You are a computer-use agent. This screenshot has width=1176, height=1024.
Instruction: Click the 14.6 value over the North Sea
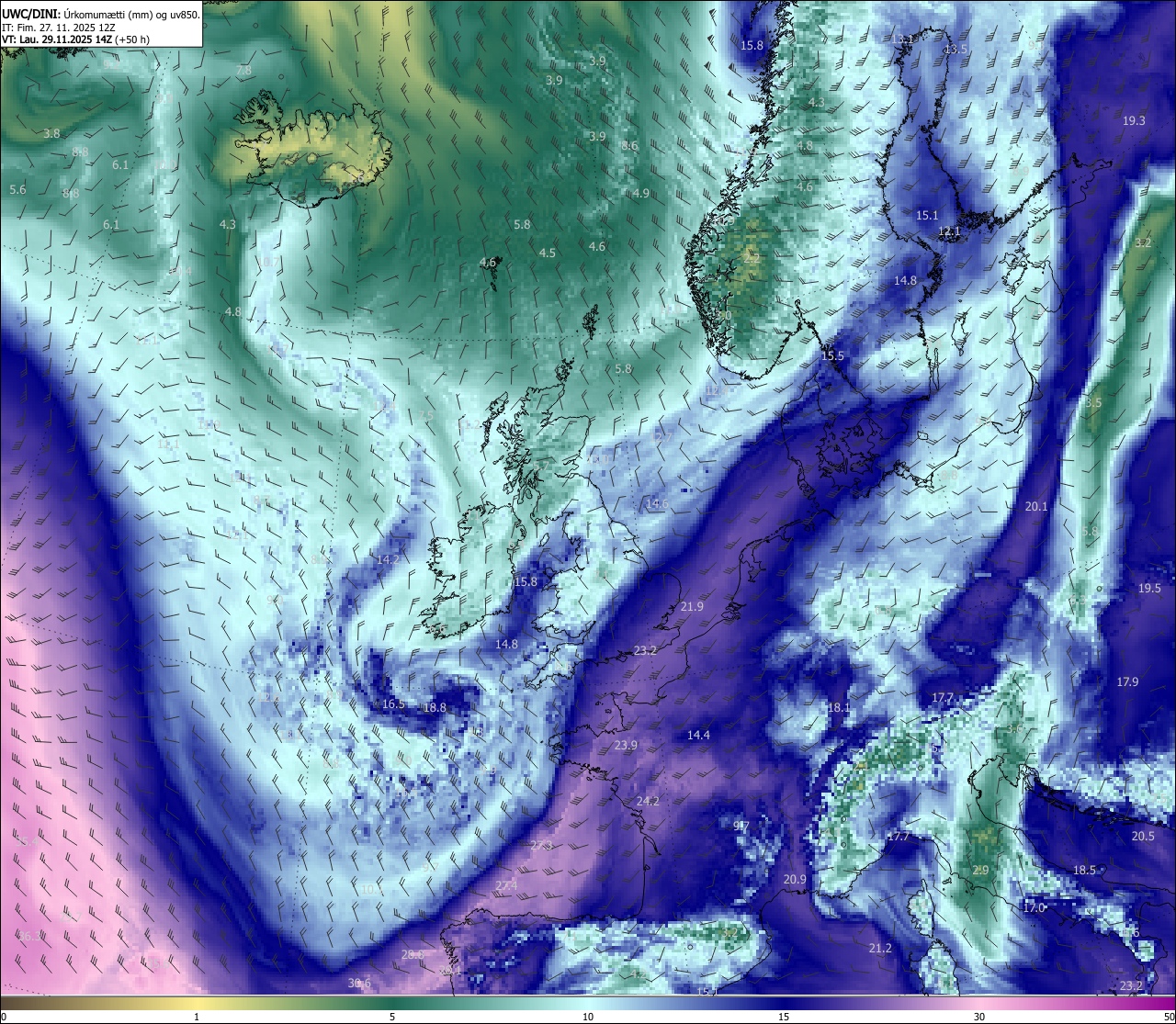point(657,503)
